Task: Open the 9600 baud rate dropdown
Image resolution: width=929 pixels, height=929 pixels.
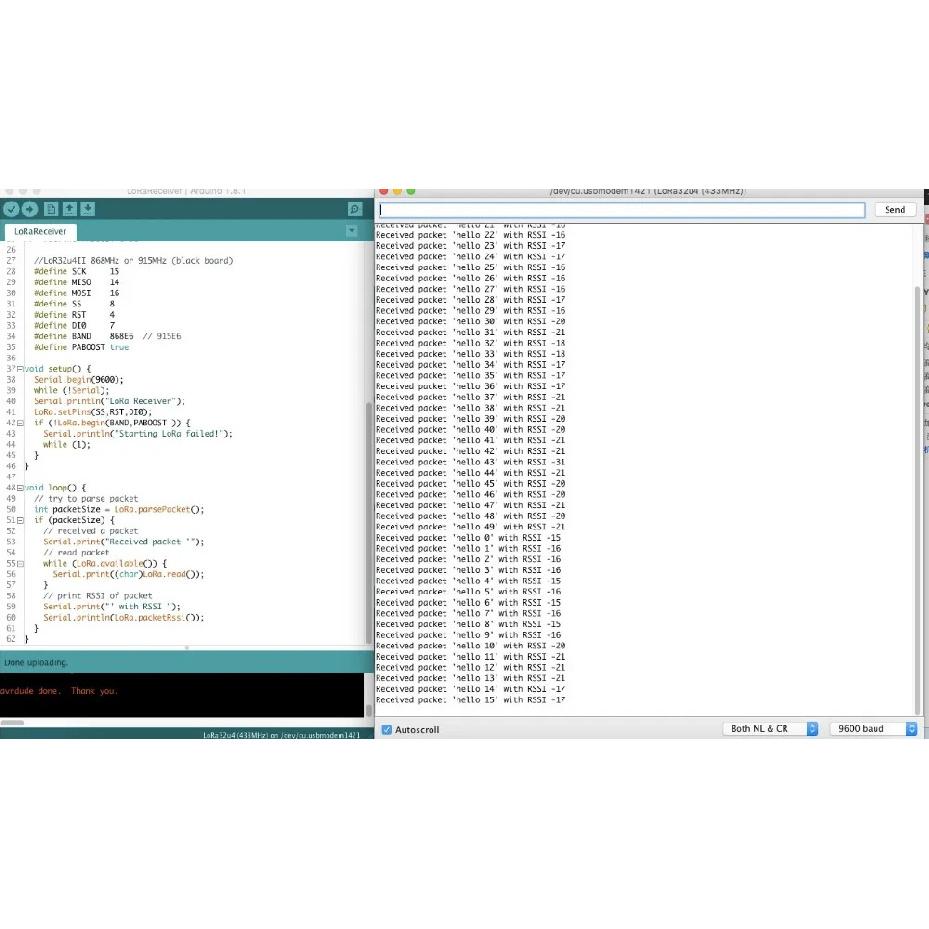Action: [x=873, y=729]
